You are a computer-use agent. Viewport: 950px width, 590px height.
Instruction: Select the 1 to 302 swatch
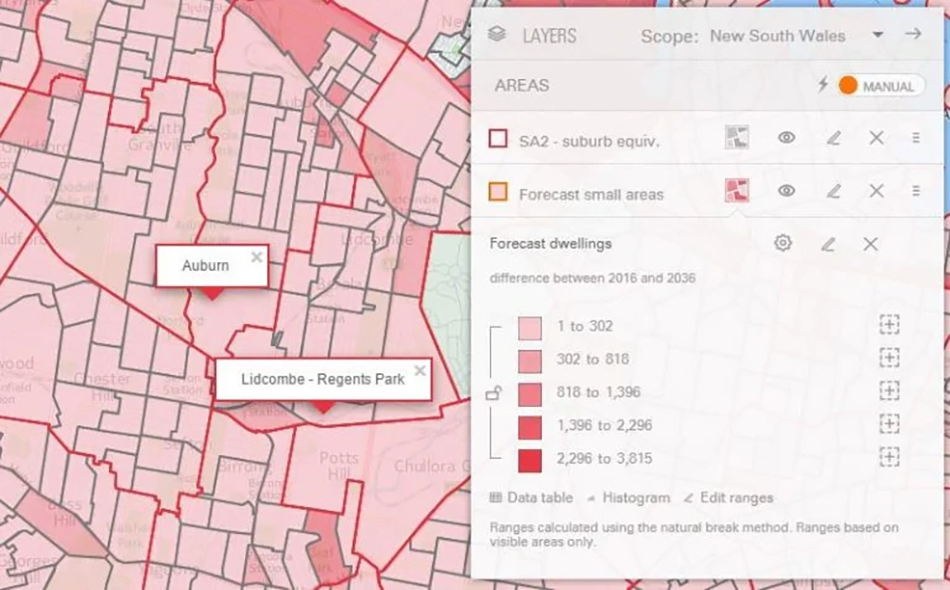click(530, 328)
